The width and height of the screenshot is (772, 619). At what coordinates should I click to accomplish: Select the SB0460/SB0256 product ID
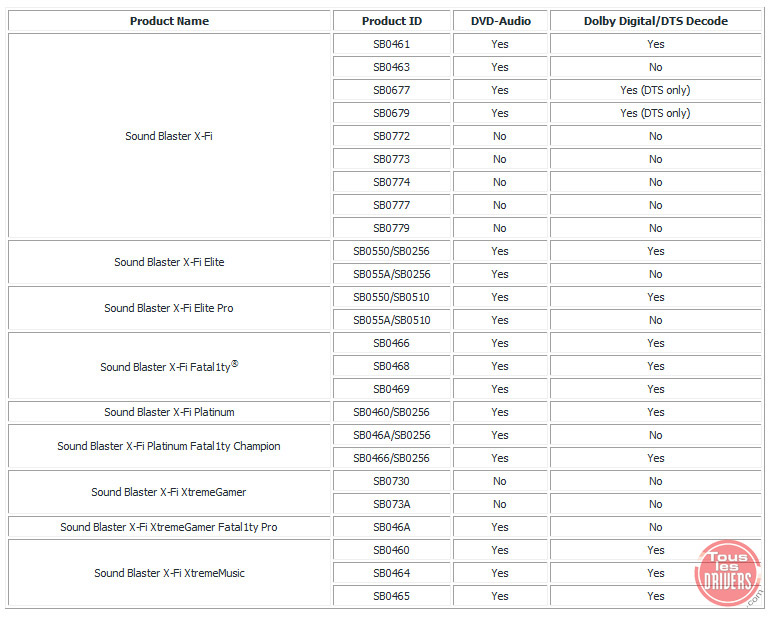point(391,412)
